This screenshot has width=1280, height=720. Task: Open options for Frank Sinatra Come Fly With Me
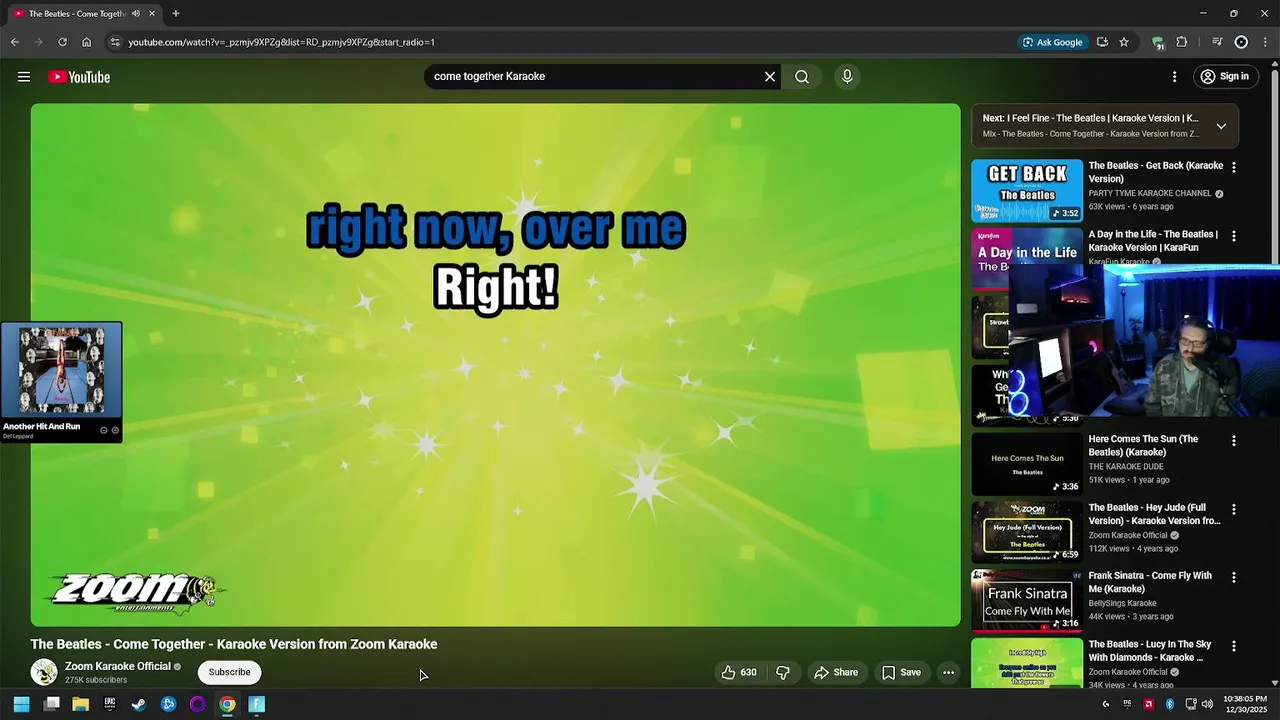click(1233, 577)
